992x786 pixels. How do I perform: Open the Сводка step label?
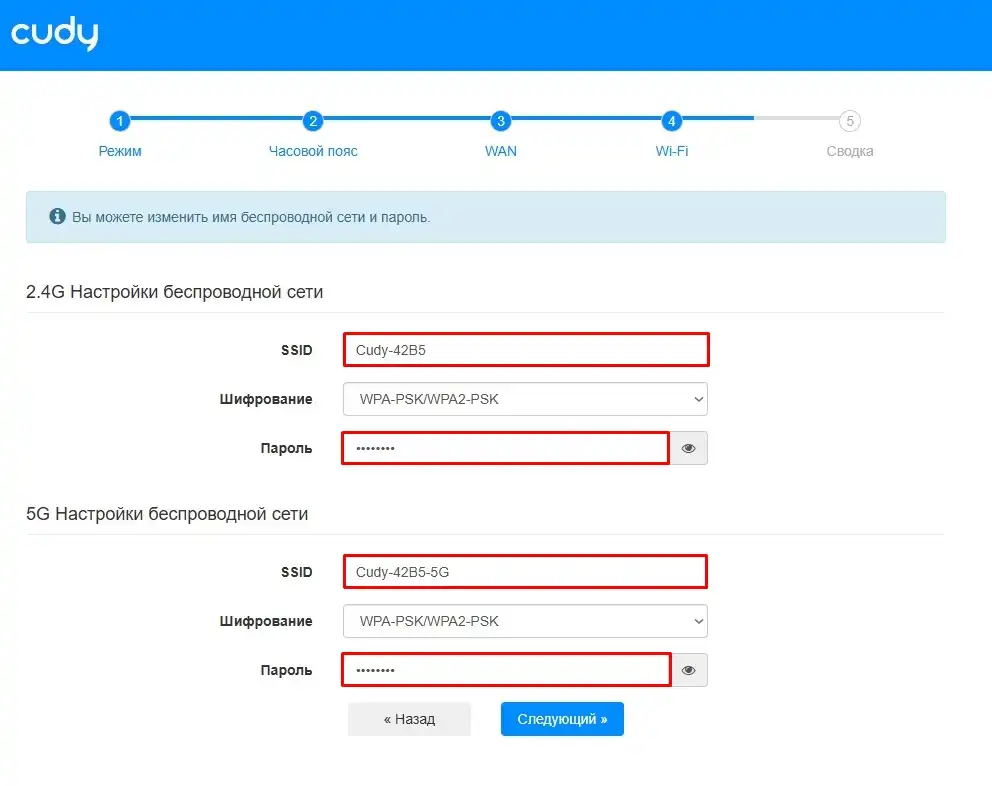(x=850, y=151)
